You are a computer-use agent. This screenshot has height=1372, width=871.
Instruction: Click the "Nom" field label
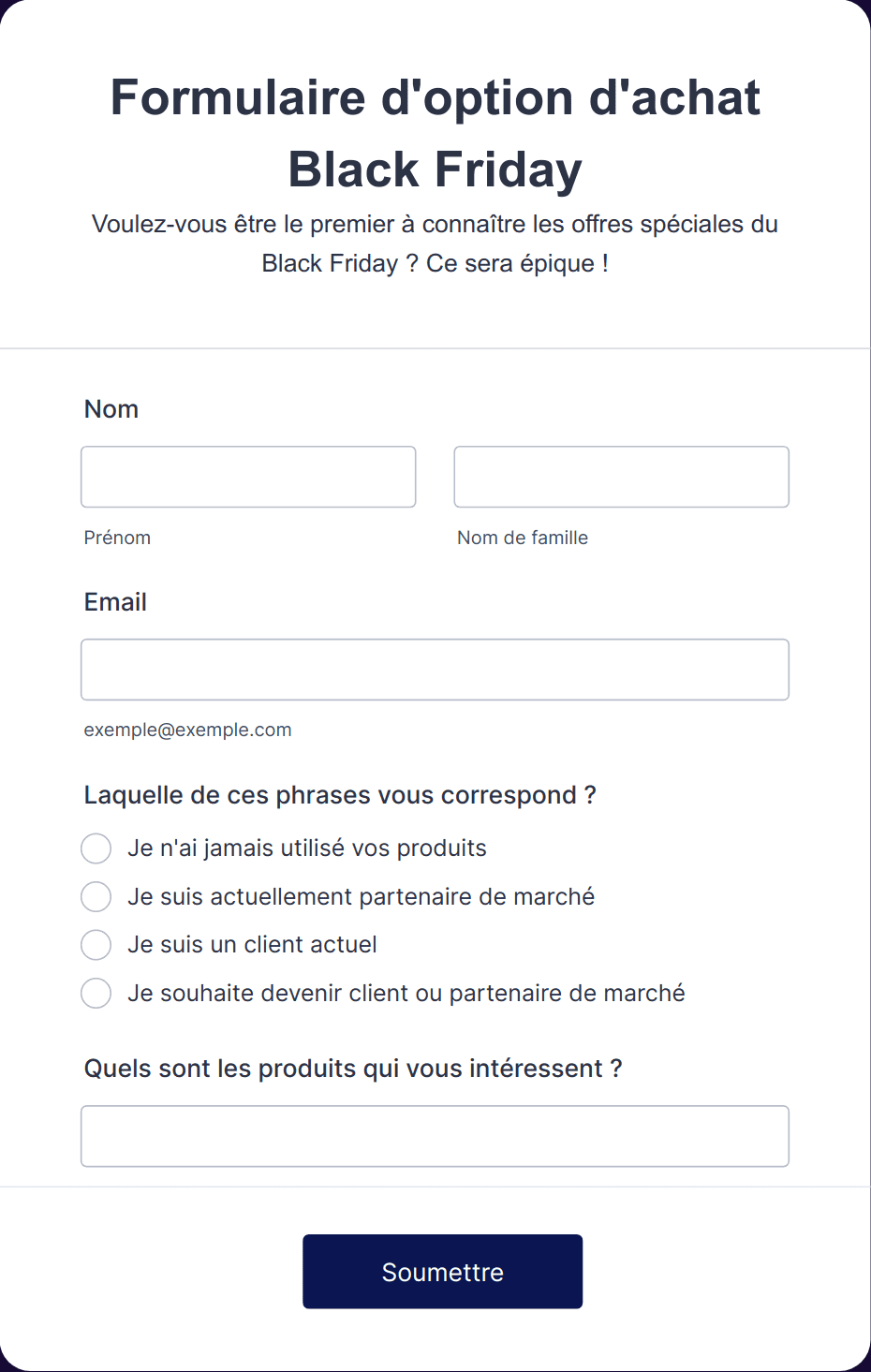click(111, 409)
